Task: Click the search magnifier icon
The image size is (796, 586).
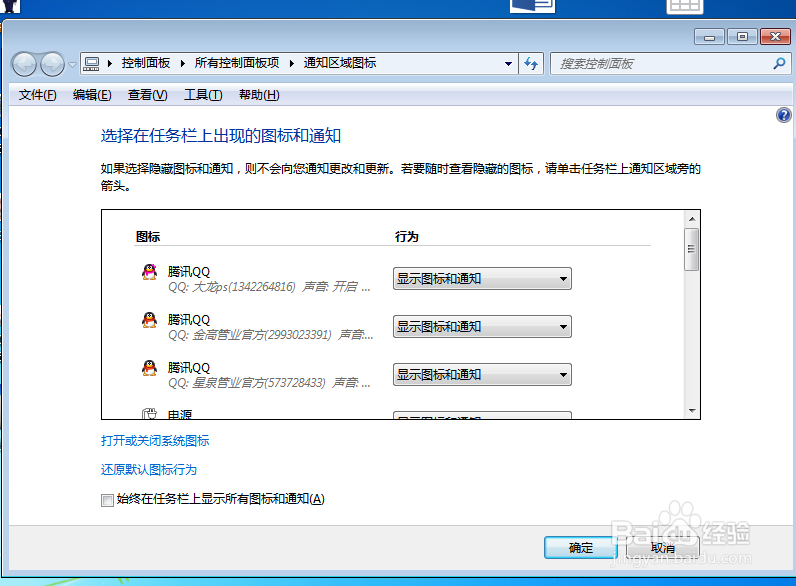Action: [779, 63]
